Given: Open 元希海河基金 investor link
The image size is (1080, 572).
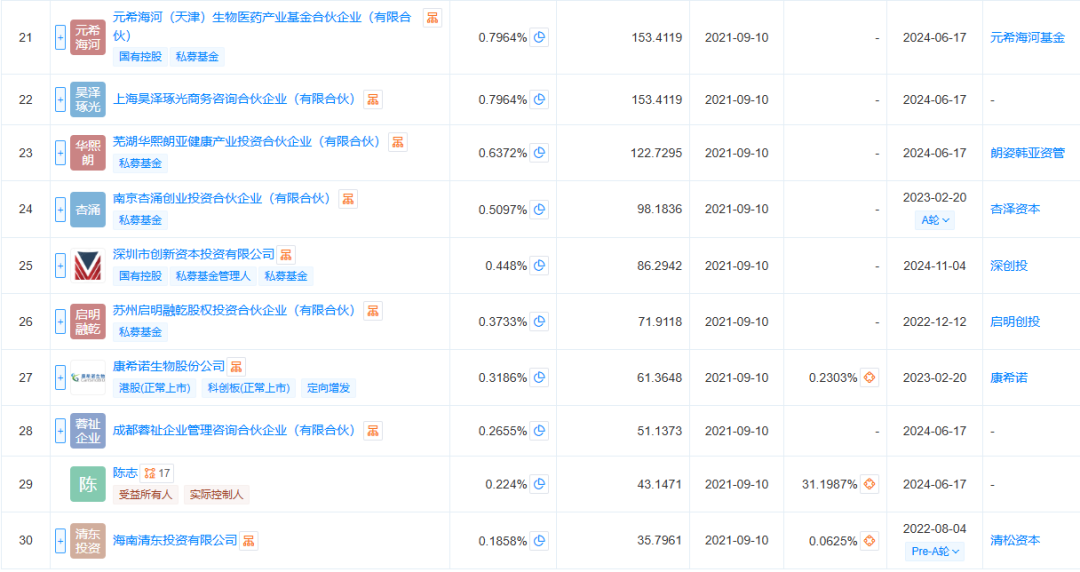Looking at the screenshot, I should pos(1027,38).
